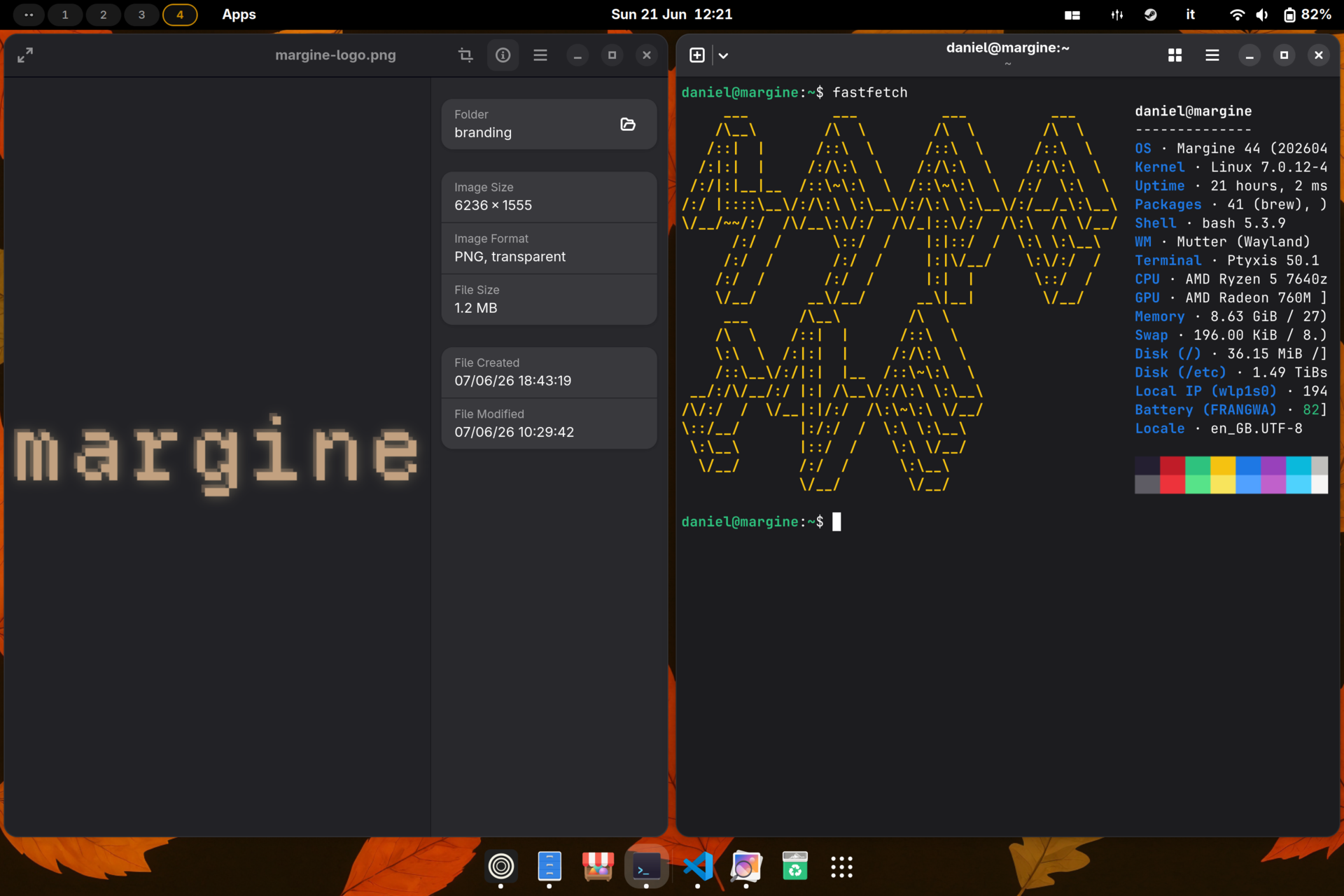Screen dimensions: 1344x896
Task: Show all apps grid in dock
Action: [842, 867]
